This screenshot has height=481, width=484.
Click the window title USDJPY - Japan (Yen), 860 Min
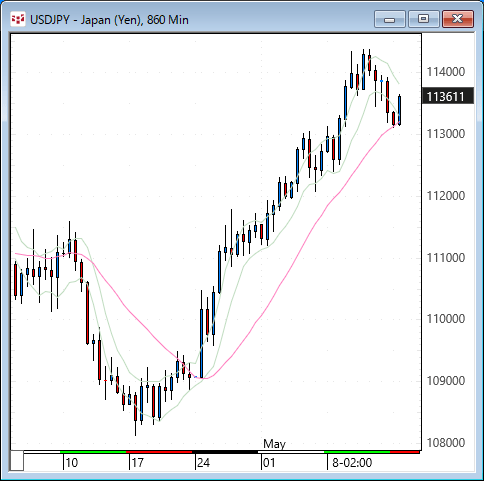109,20
